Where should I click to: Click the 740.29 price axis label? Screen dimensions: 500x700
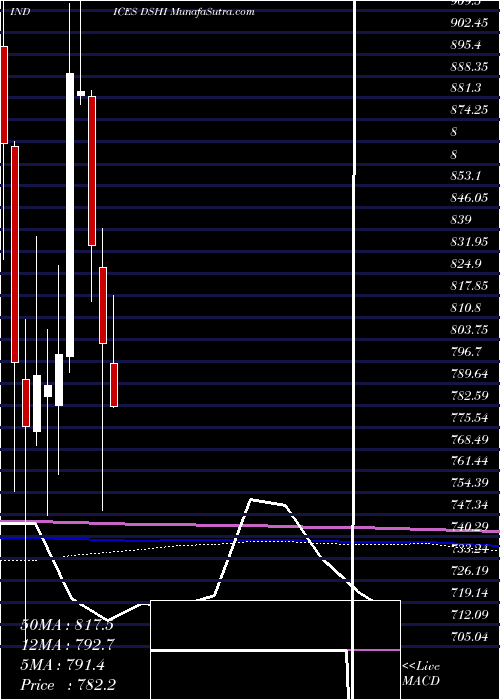coord(469,527)
